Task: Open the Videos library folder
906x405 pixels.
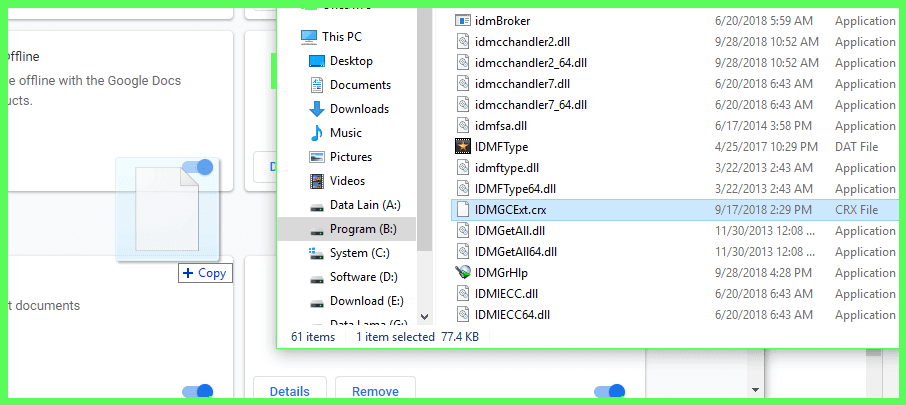Action: coord(347,181)
